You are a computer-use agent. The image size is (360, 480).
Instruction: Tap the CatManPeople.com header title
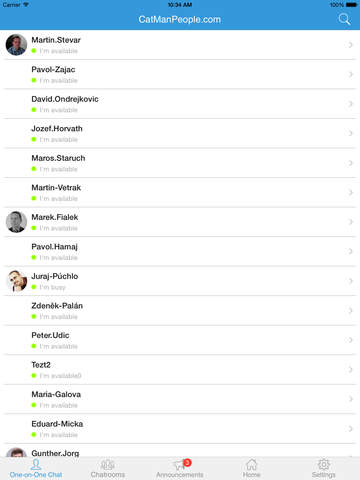tap(180, 19)
